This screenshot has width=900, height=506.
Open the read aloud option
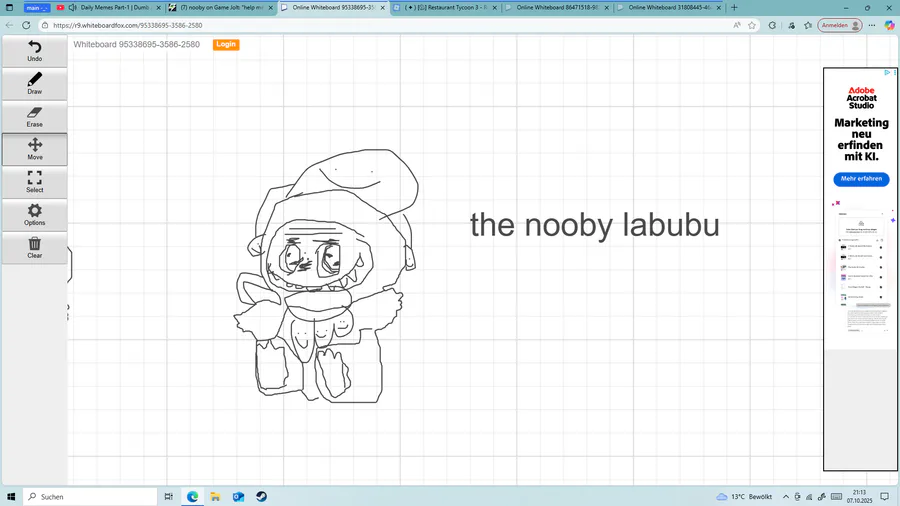click(737, 25)
